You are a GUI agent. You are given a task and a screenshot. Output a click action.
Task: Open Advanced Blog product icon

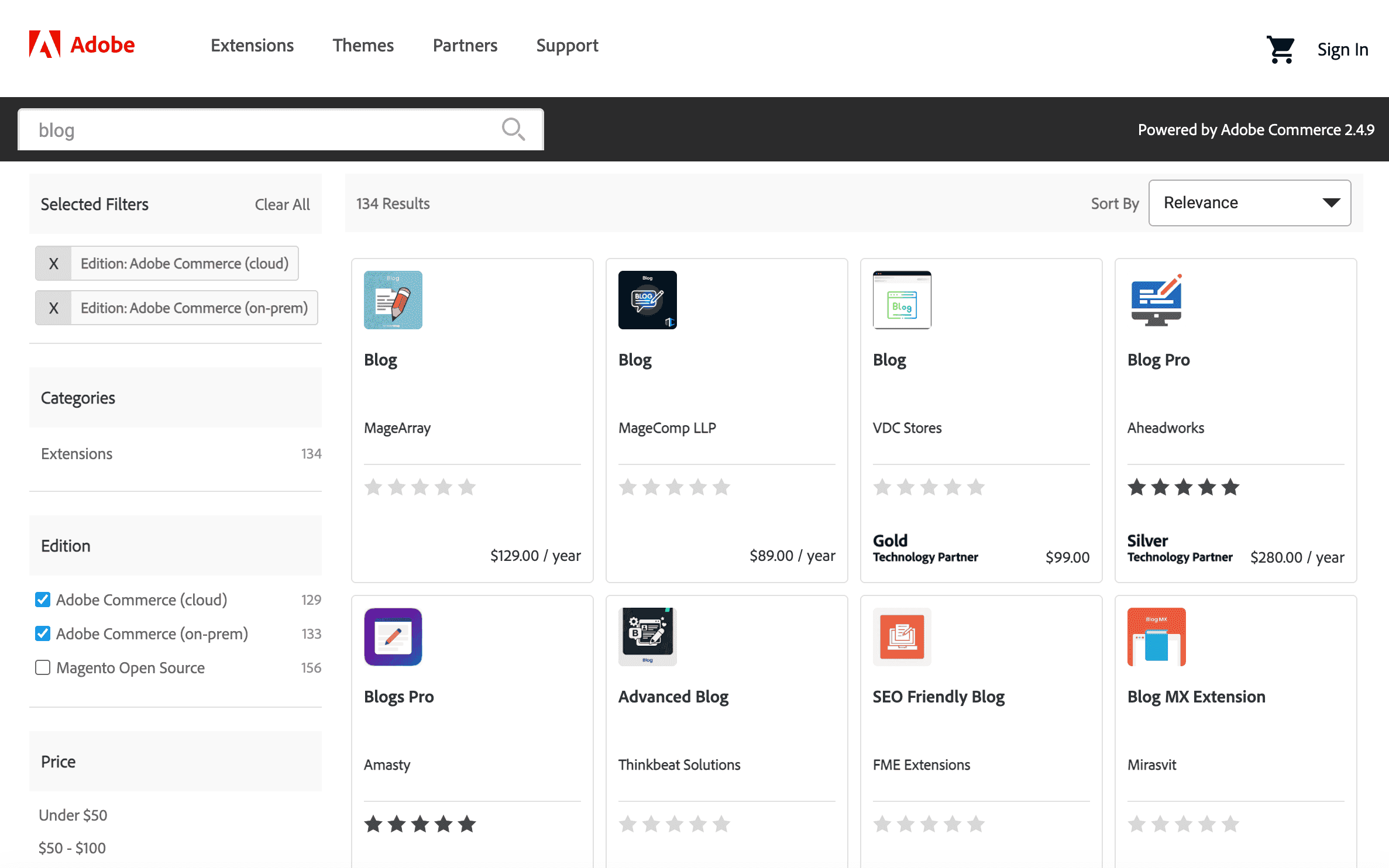pyautogui.click(x=648, y=637)
